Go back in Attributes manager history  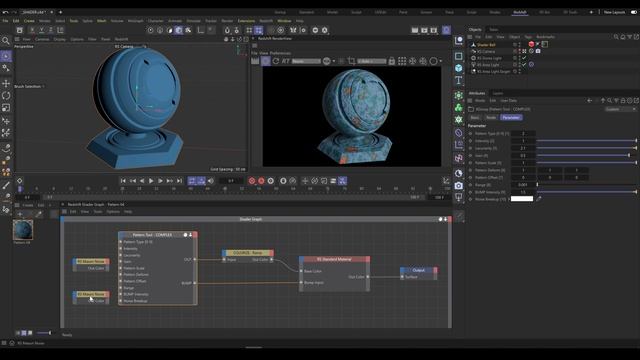click(x=589, y=100)
